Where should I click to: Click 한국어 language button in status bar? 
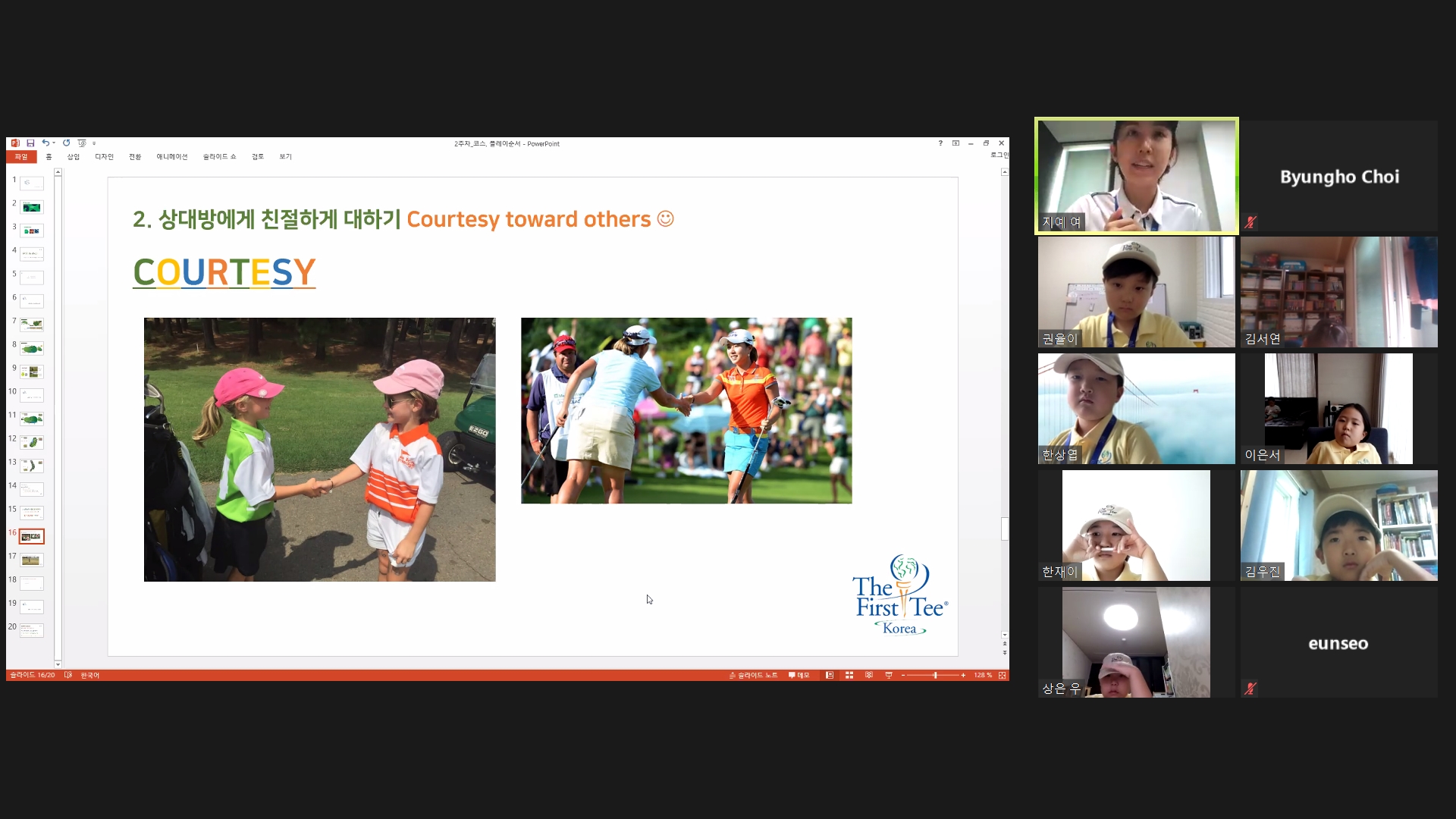point(90,675)
